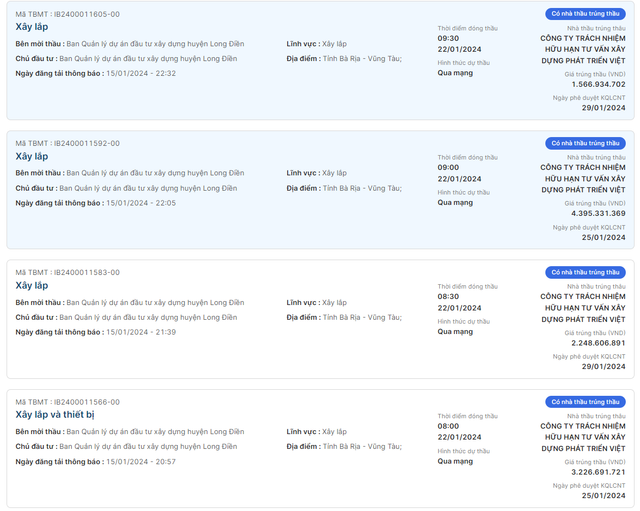Click the winning bid price 2.248.606.891
Image resolution: width=640 pixels, height=511 pixels.
(x=598, y=343)
